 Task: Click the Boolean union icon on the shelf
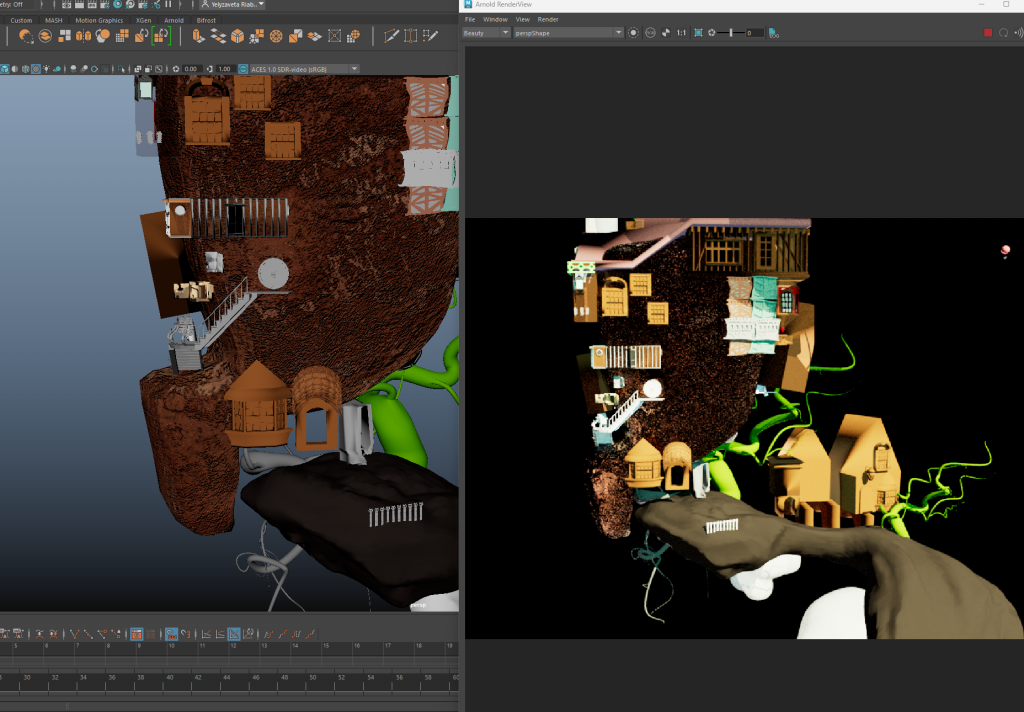(26, 36)
